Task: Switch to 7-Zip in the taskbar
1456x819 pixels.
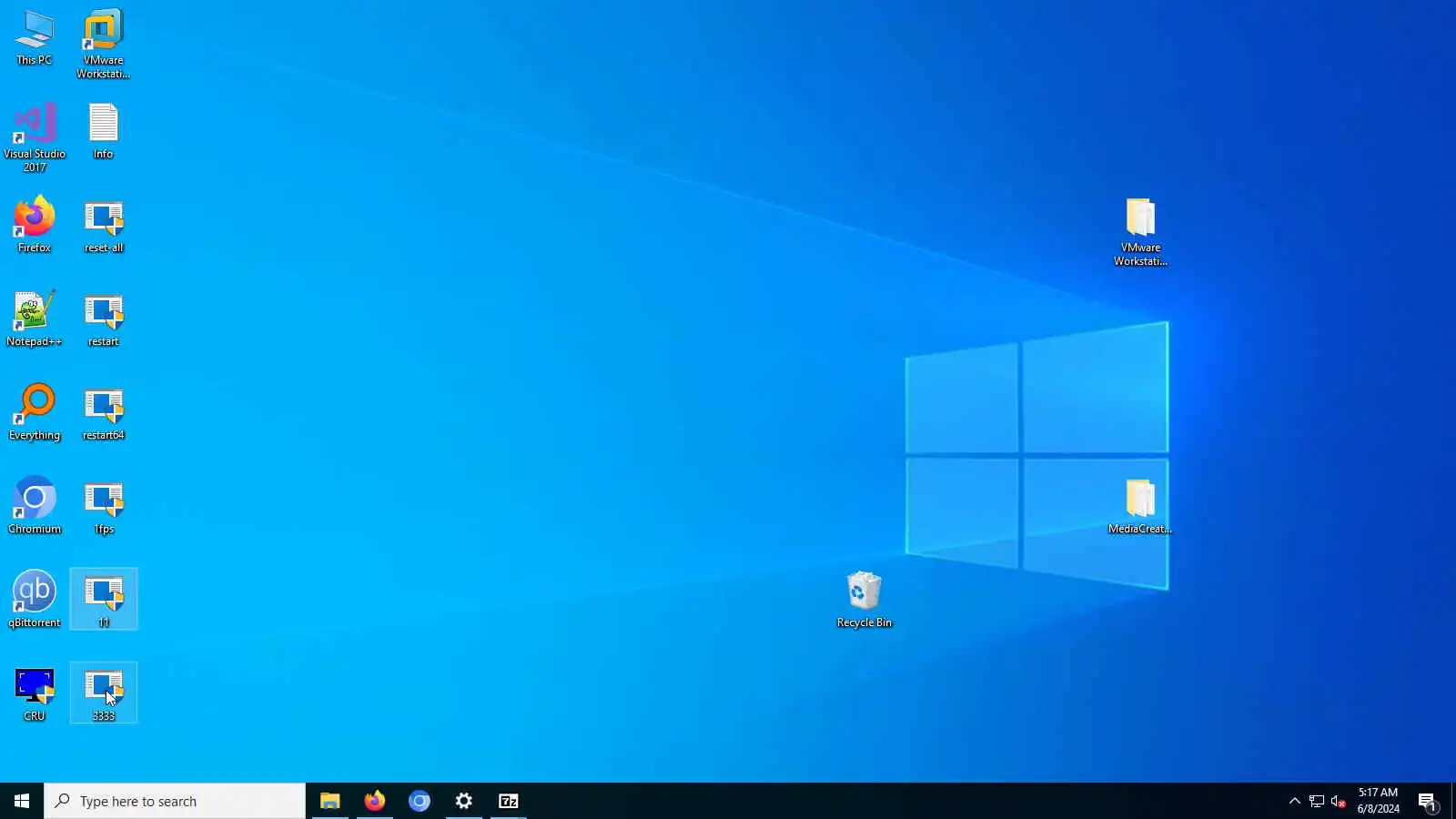Action: click(508, 801)
